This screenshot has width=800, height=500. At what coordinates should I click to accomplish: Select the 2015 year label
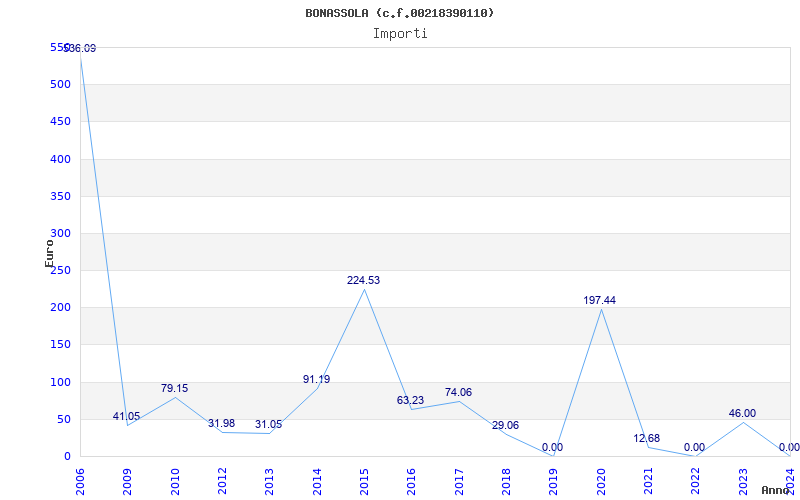click(x=364, y=481)
